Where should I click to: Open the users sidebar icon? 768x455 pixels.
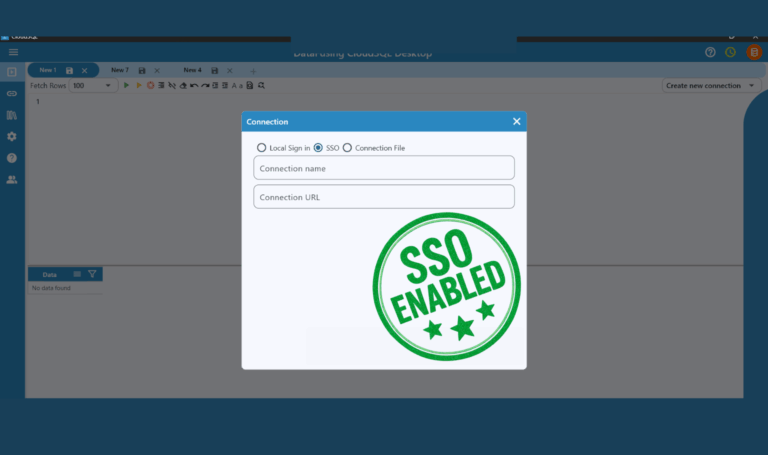[12, 180]
